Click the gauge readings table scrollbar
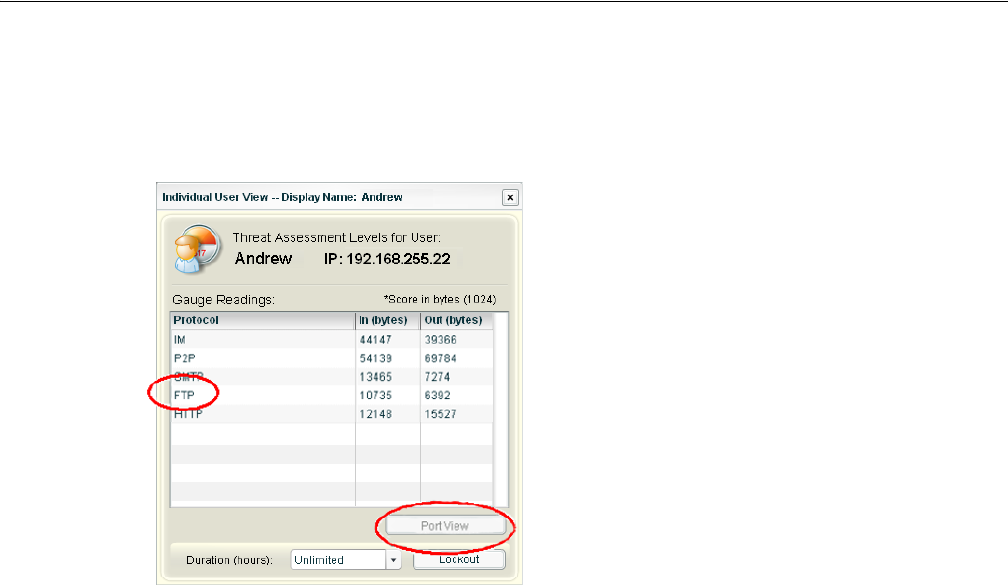The height and width of the screenshot is (585, 1008). pos(501,410)
